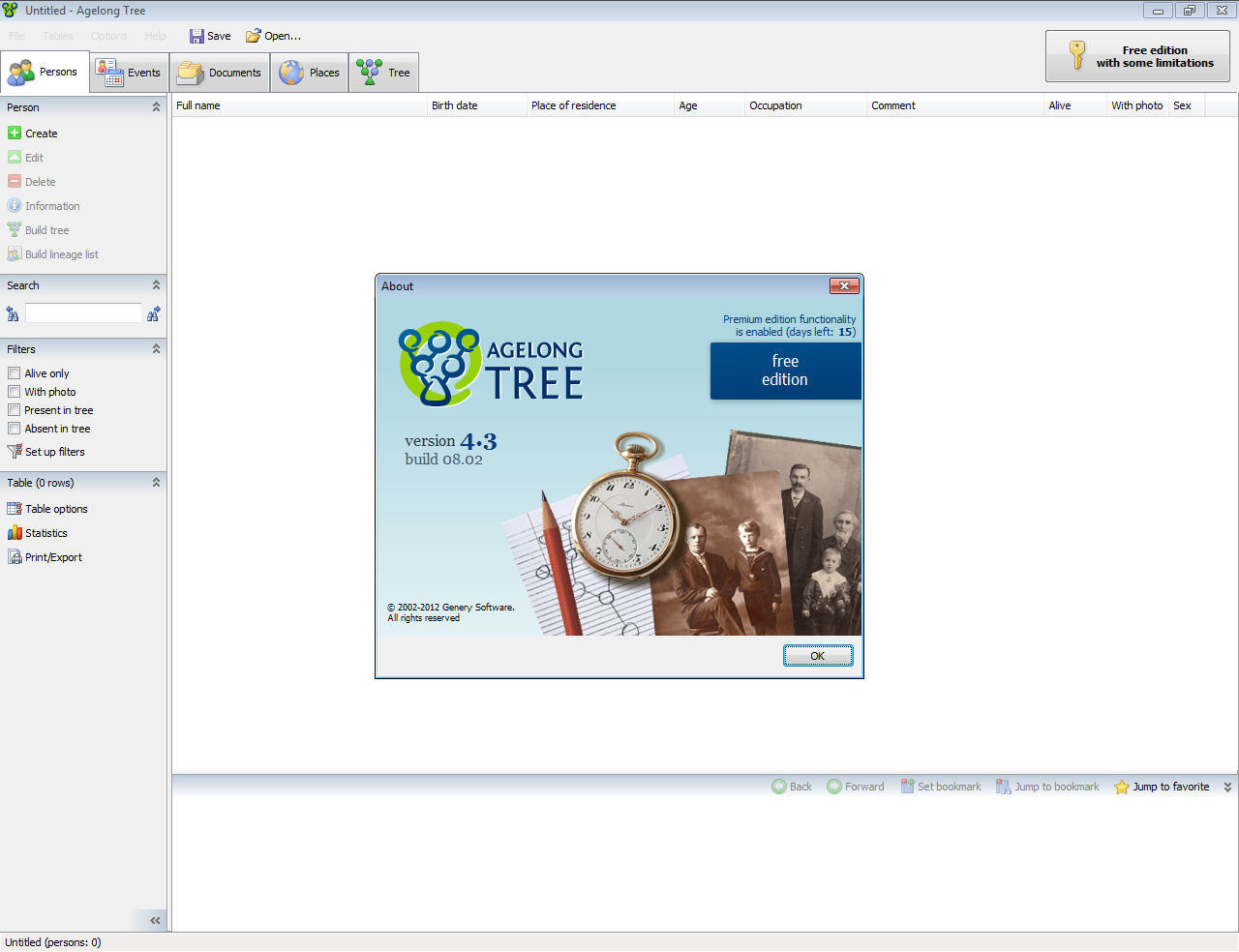This screenshot has height=952, width=1239.
Task: Check the Present in tree filter
Action: (14, 409)
